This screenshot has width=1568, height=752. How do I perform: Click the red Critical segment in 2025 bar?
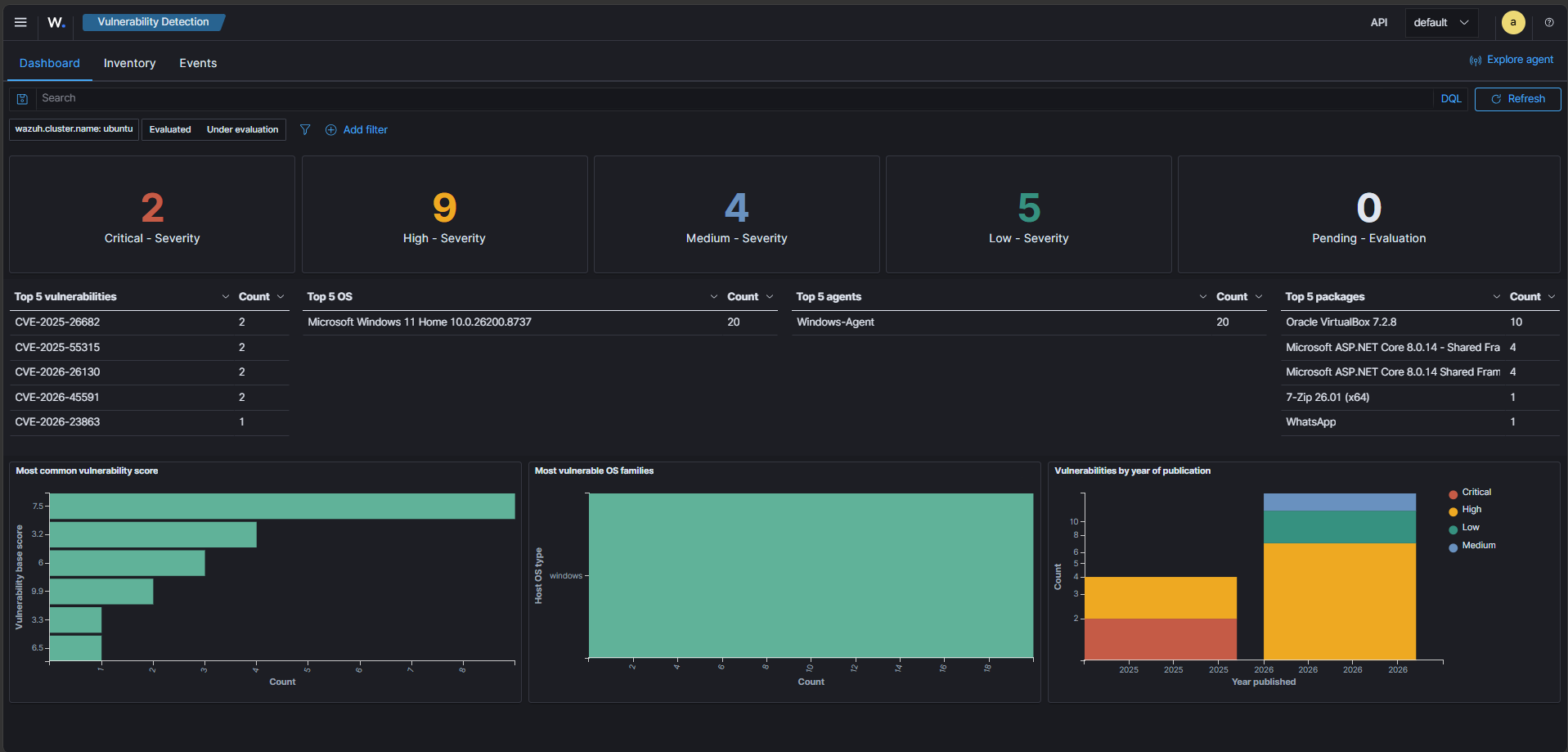(1160, 639)
